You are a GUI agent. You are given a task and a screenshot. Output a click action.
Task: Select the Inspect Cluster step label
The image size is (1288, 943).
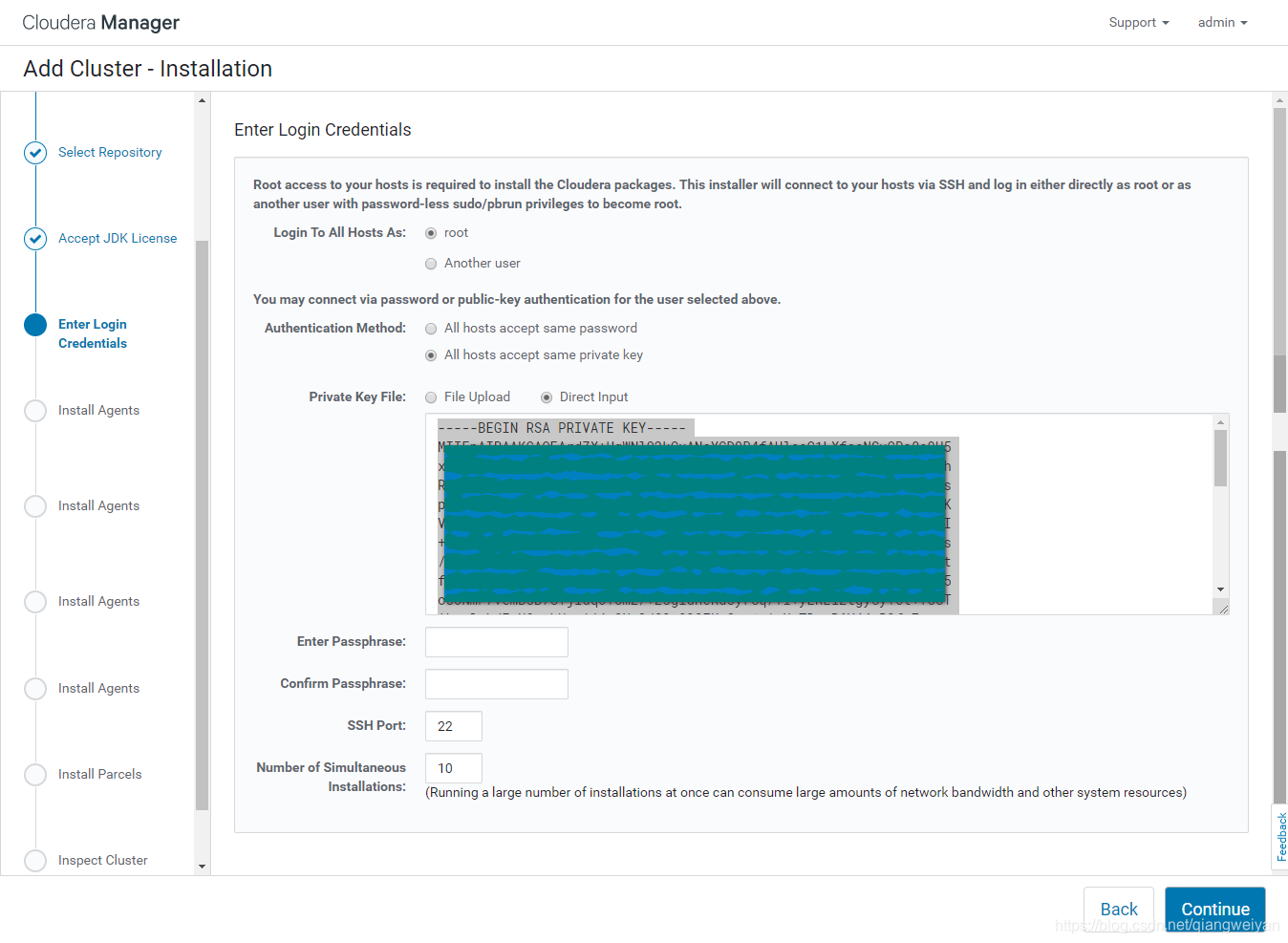pyautogui.click(x=102, y=860)
